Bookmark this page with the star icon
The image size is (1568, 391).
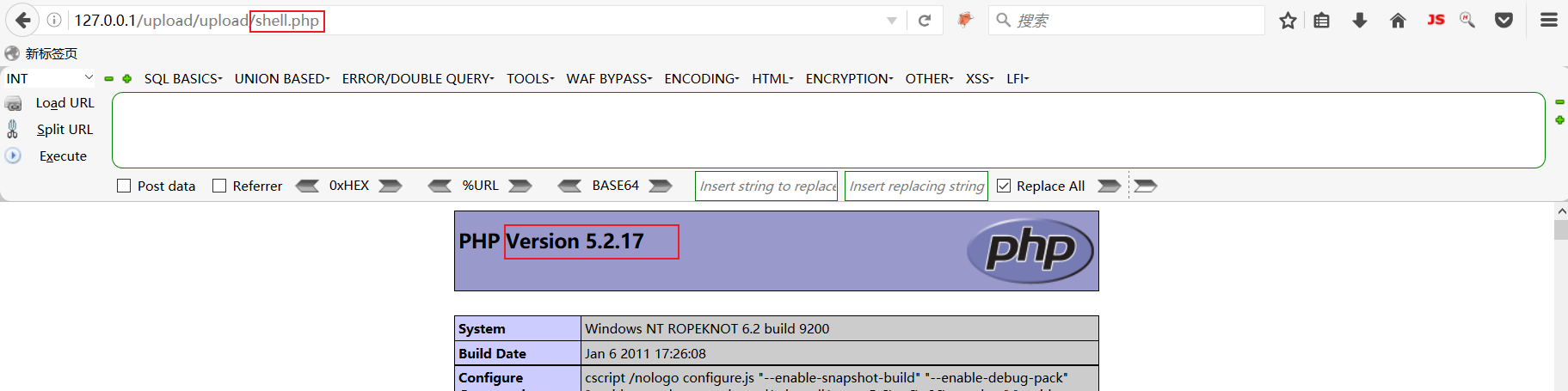pyautogui.click(x=1288, y=20)
